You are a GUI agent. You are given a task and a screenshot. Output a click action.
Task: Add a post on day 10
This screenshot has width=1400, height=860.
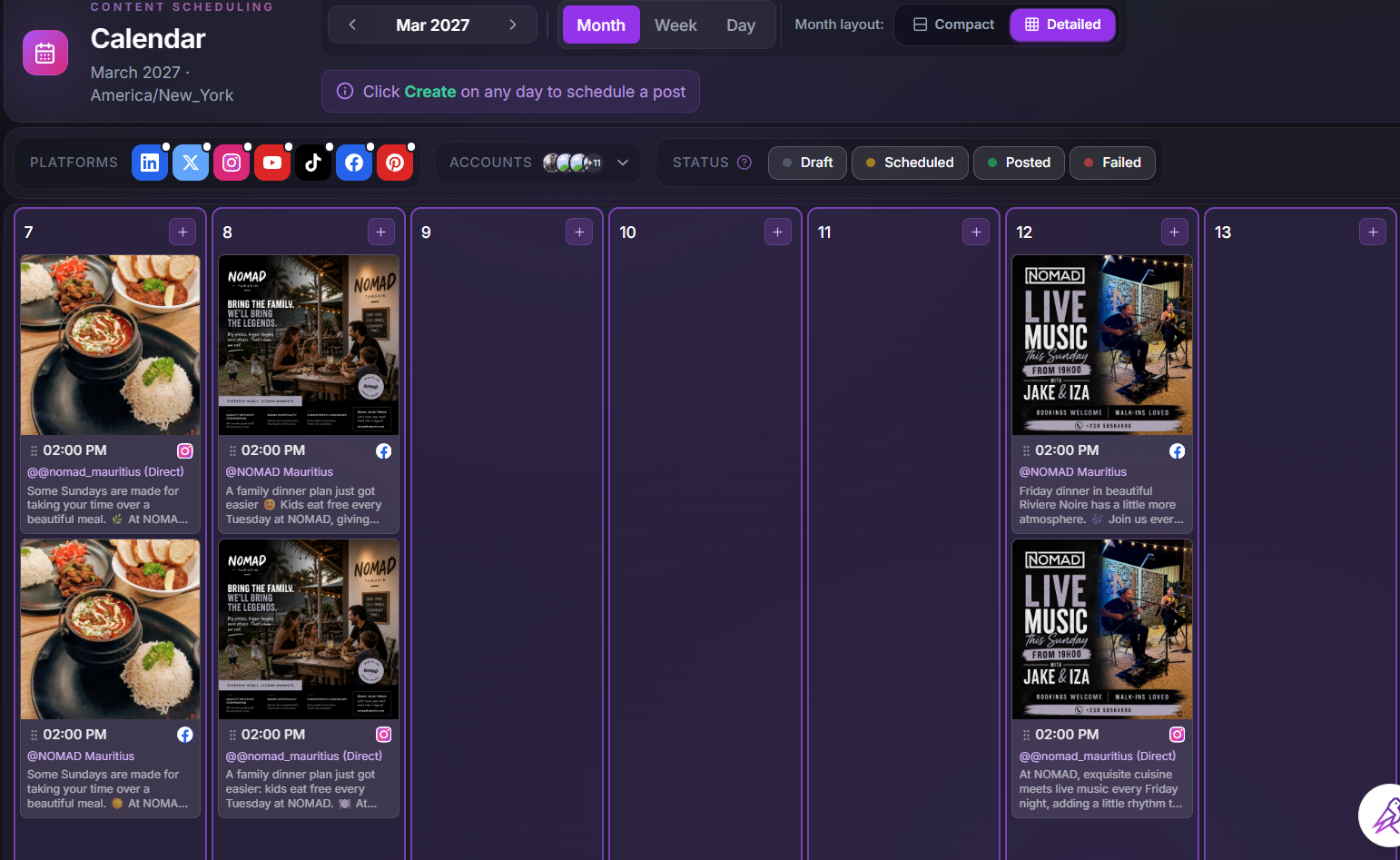(777, 232)
